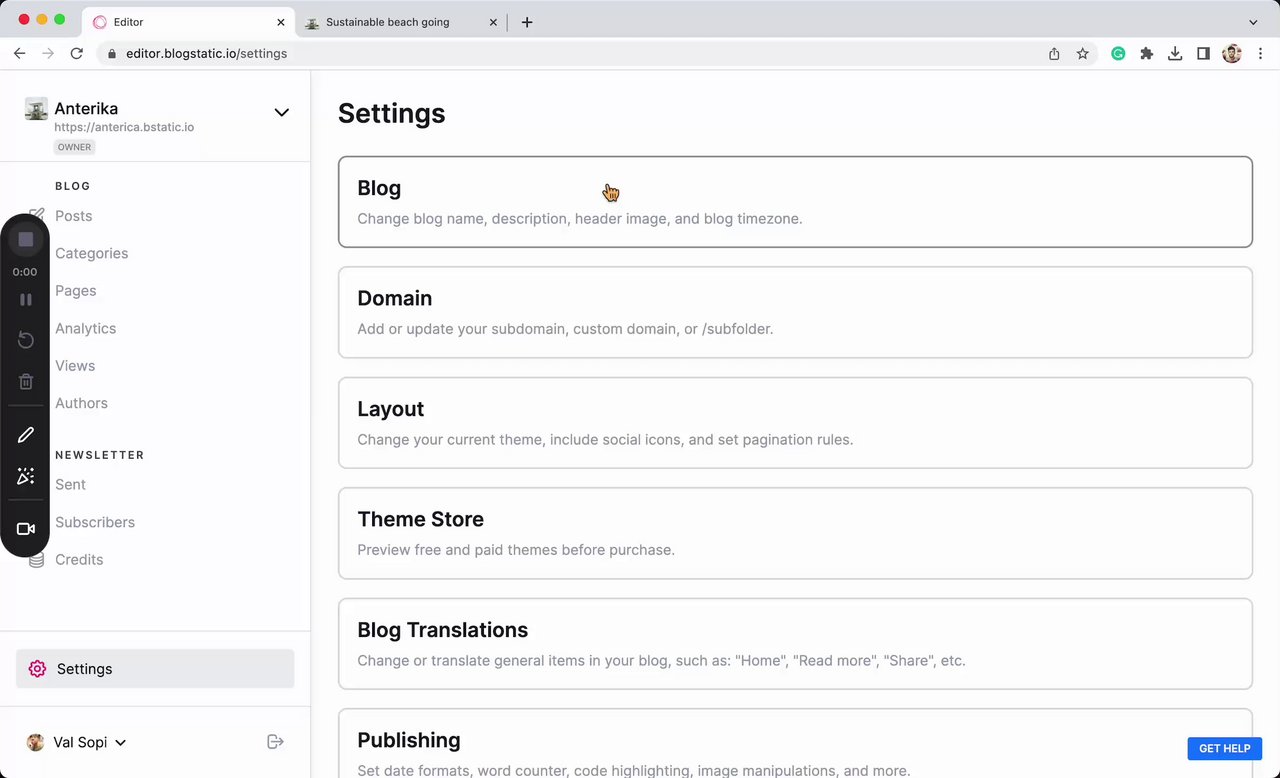Bookmark this page with the star icon

(1082, 54)
